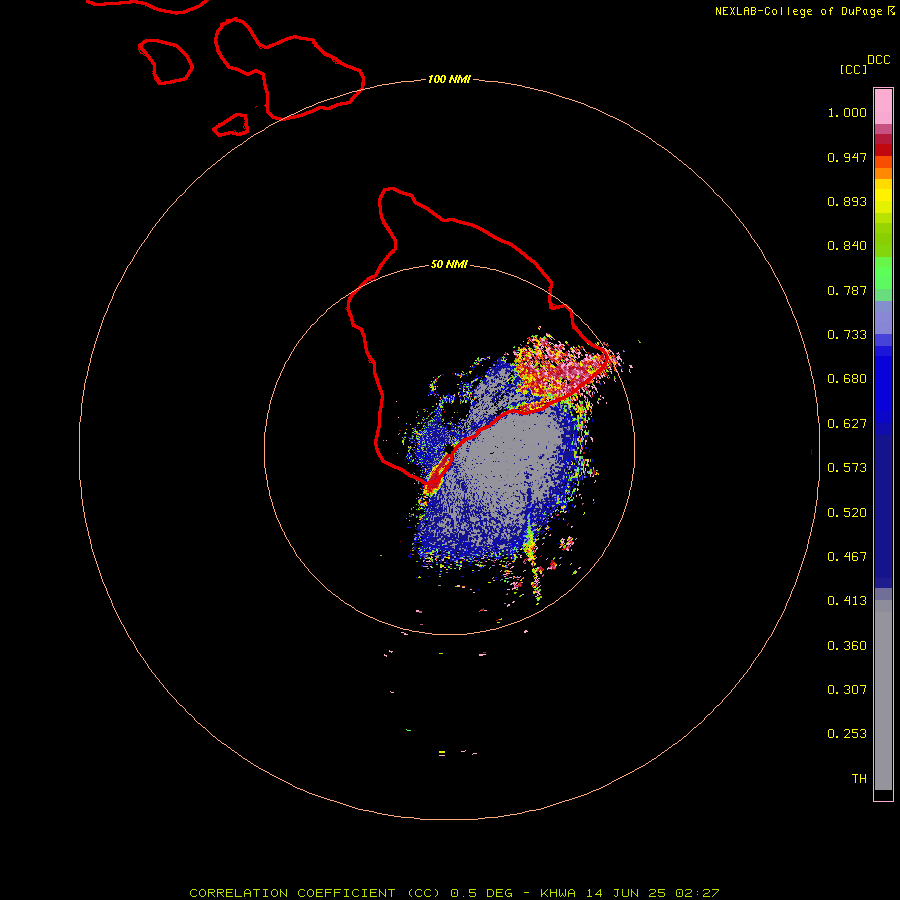
Task: Click the 0.627 scale value
Action: click(x=847, y=424)
